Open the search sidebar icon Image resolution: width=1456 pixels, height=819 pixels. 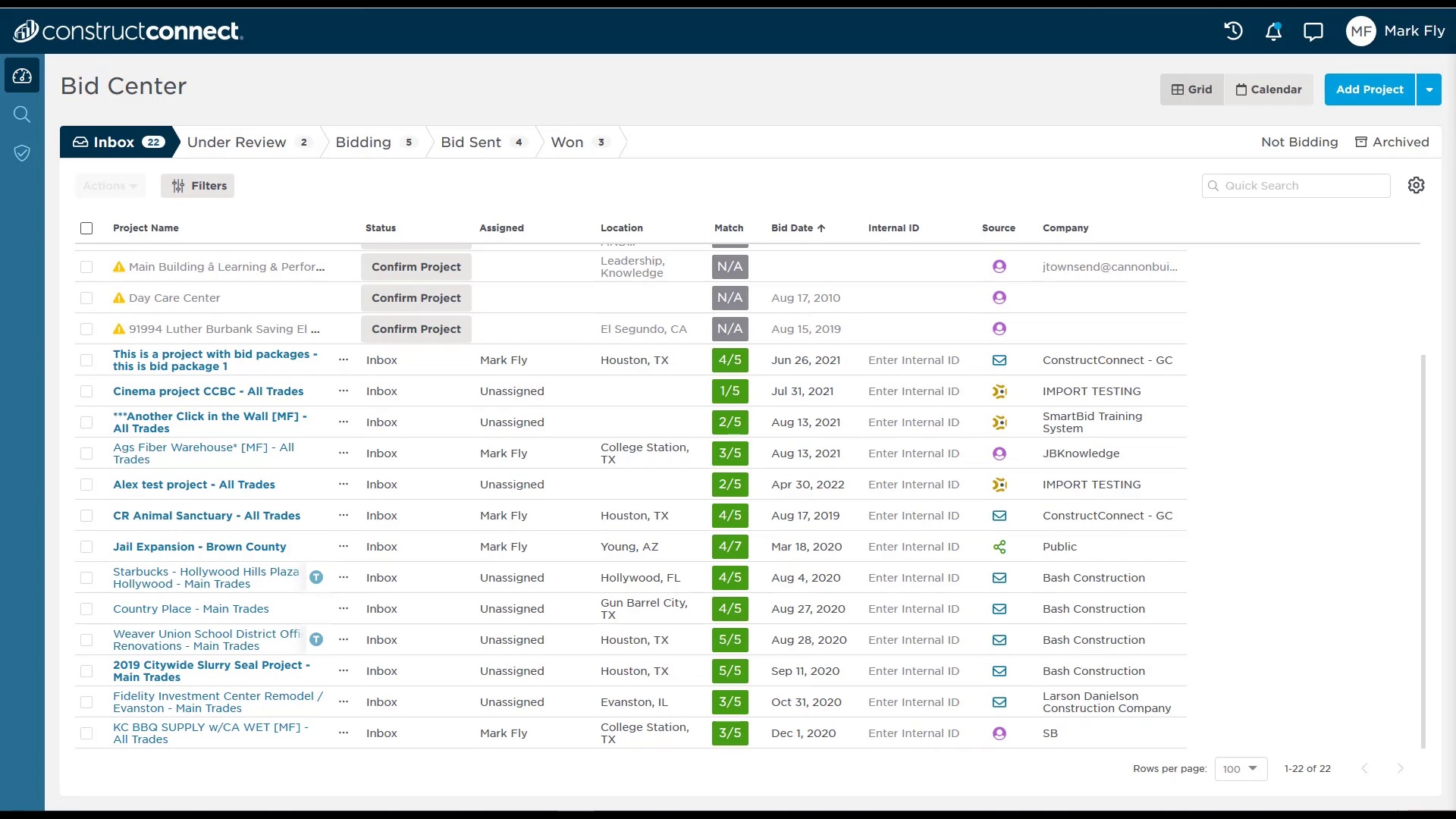(22, 115)
